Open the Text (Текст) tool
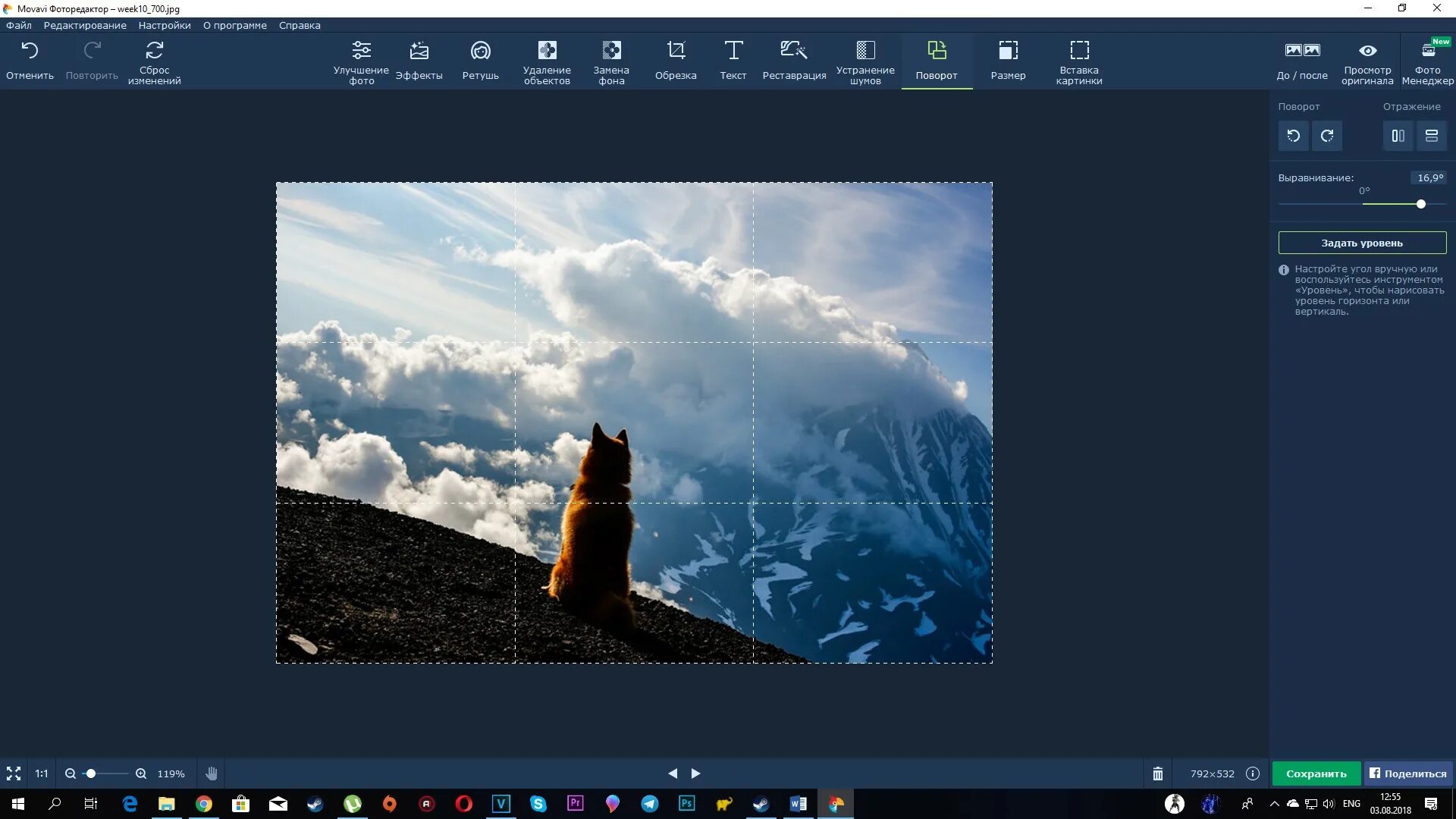 [x=733, y=60]
